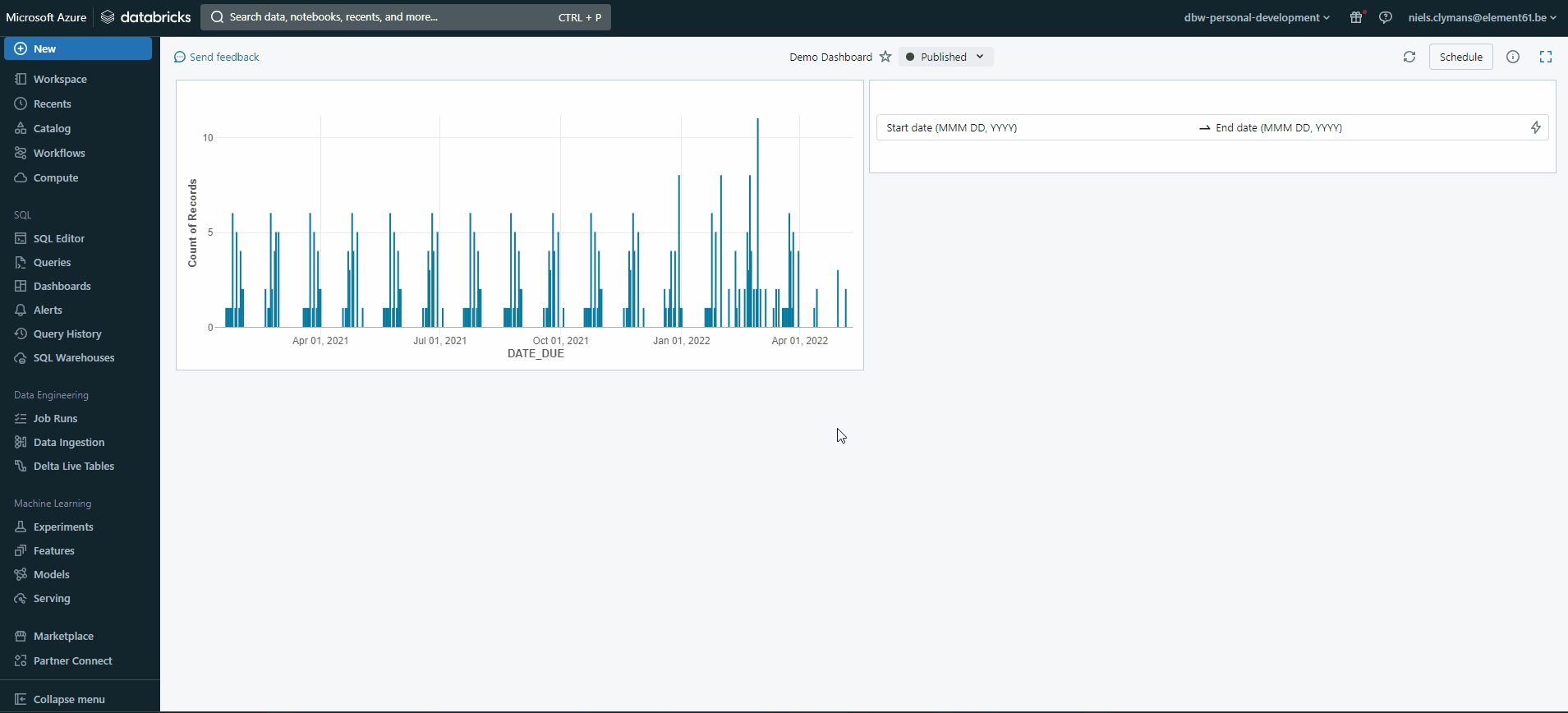Click the End date input field
The image size is (1568, 713).
point(1367,127)
